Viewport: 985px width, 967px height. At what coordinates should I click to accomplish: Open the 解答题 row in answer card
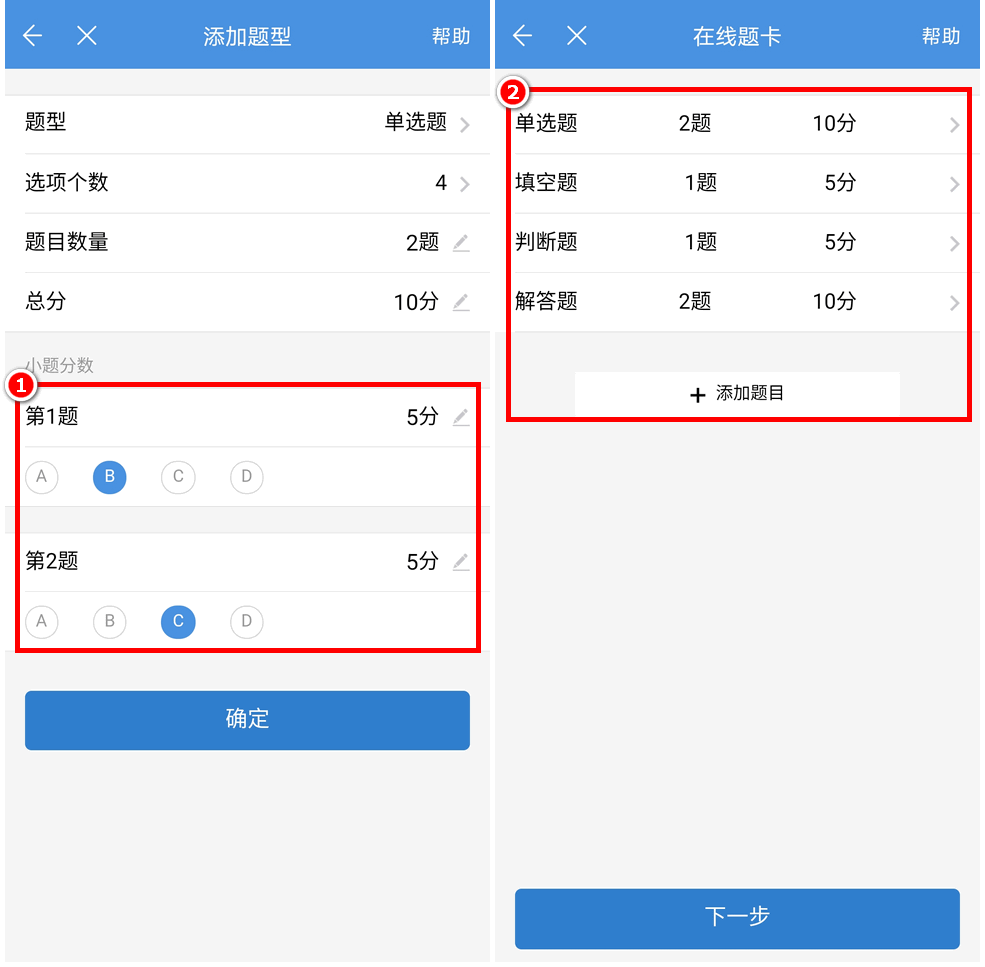(738, 302)
